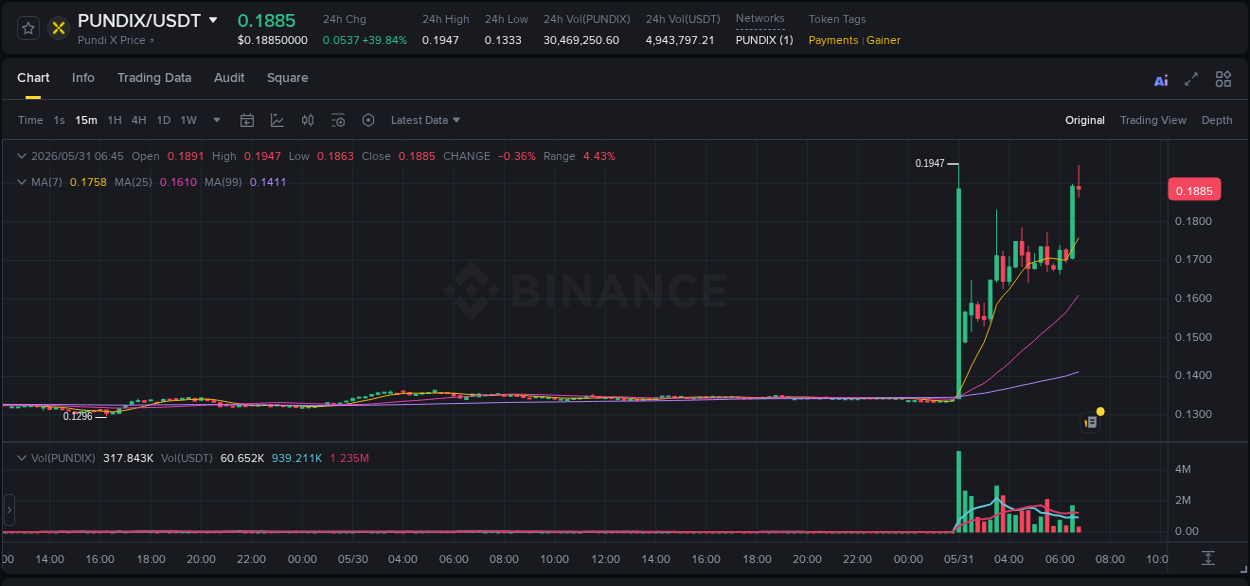Click the 24h High value 0.1947
The height and width of the screenshot is (586, 1250).
coord(440,40)
